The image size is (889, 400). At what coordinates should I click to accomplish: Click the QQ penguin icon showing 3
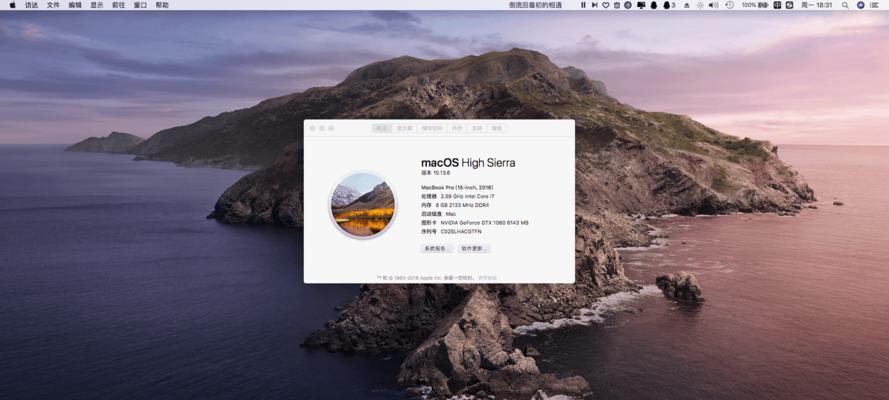tap(669, 5)
